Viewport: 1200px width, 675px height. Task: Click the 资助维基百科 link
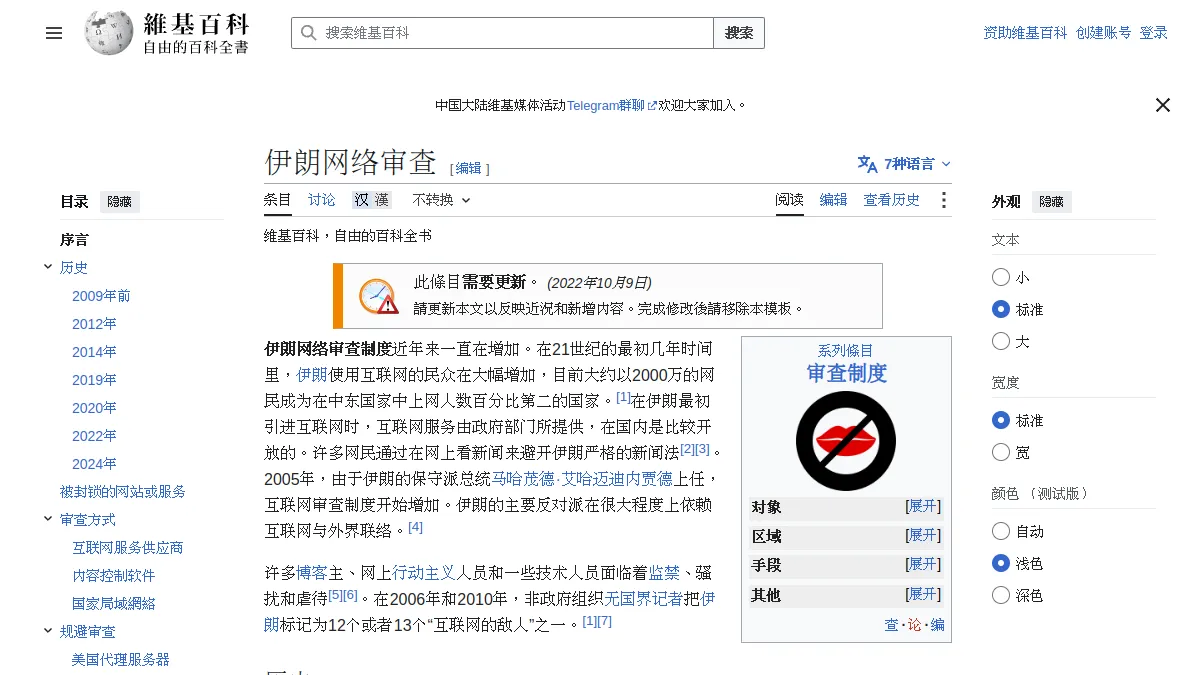coord(1025,33)
